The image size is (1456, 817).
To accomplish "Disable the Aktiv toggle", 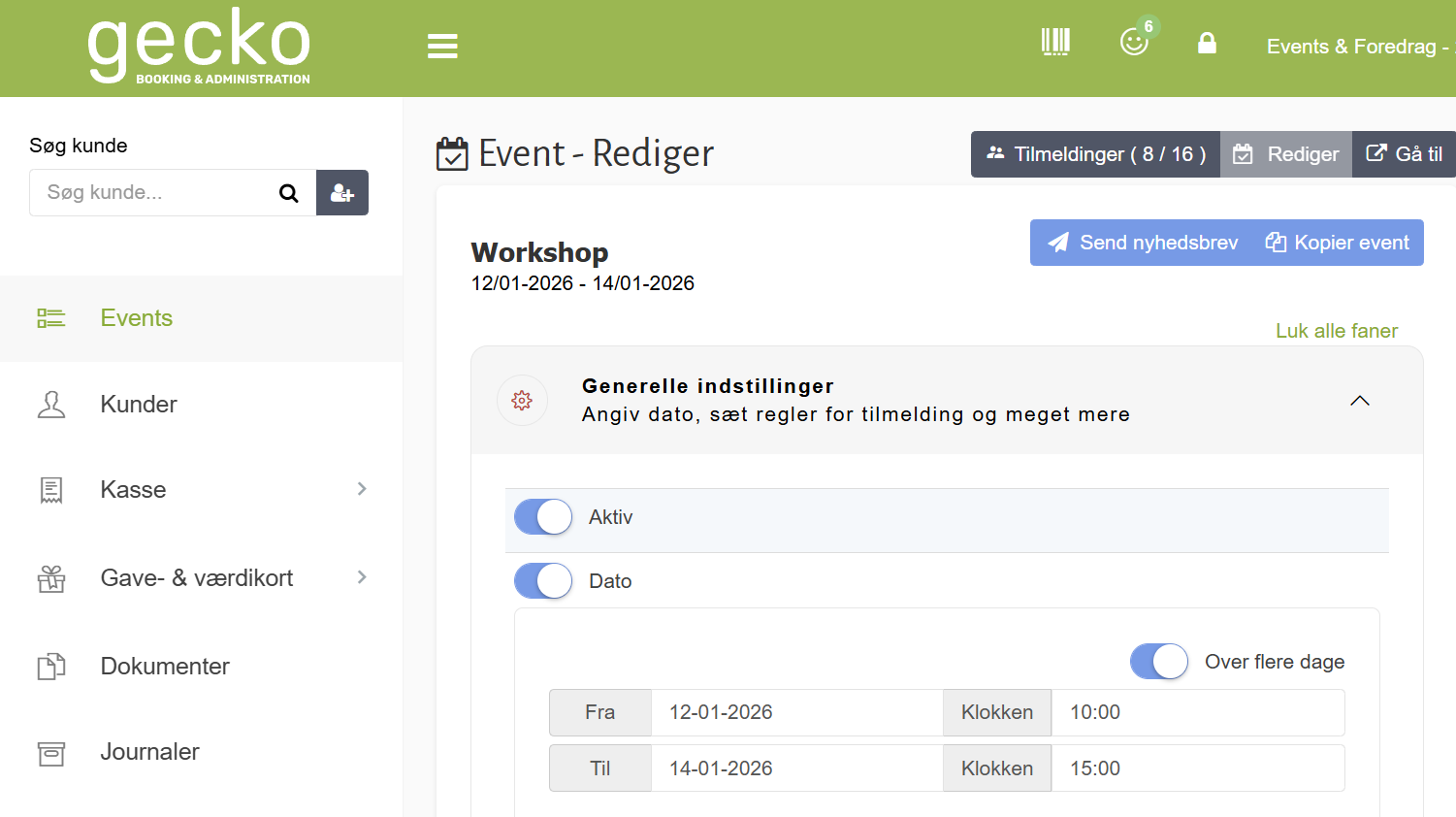I will (542, 516).
